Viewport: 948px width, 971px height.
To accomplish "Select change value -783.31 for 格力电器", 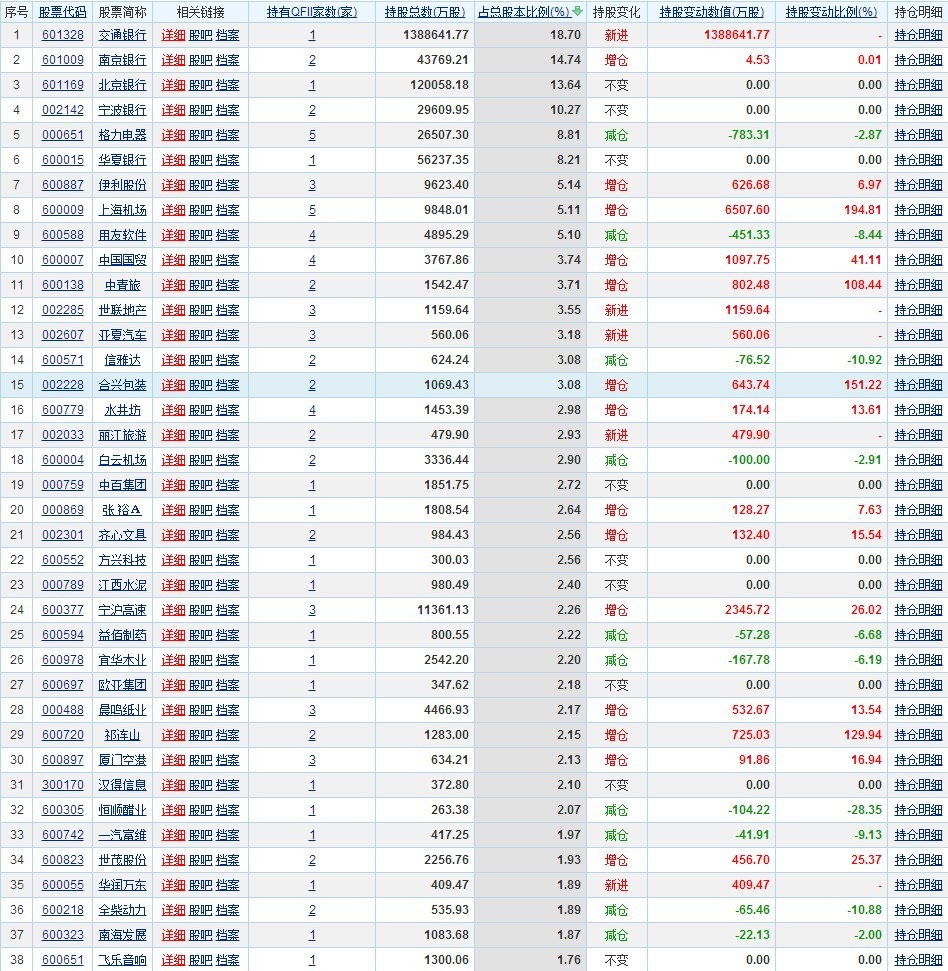I will click(x=749, y=135).
